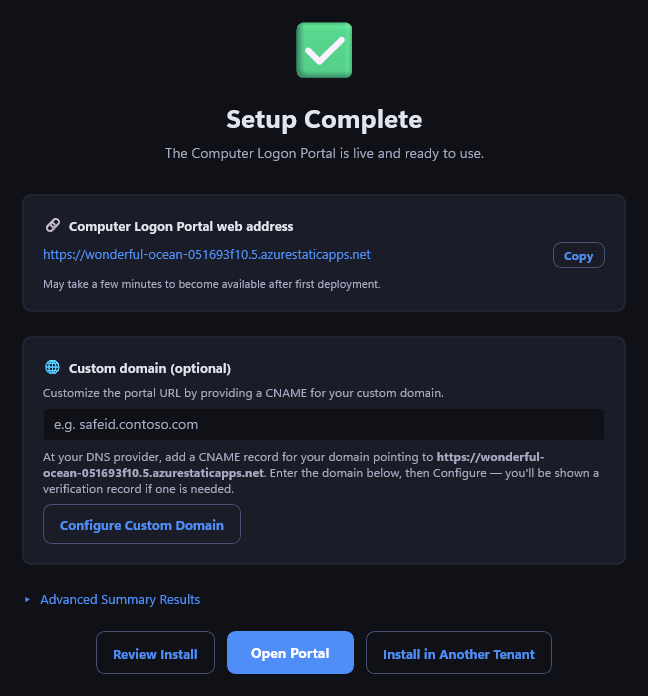The height and width of the screenshot is (696, 648).
Task: Click the bold CNAME target URL text
Action: 293,465
